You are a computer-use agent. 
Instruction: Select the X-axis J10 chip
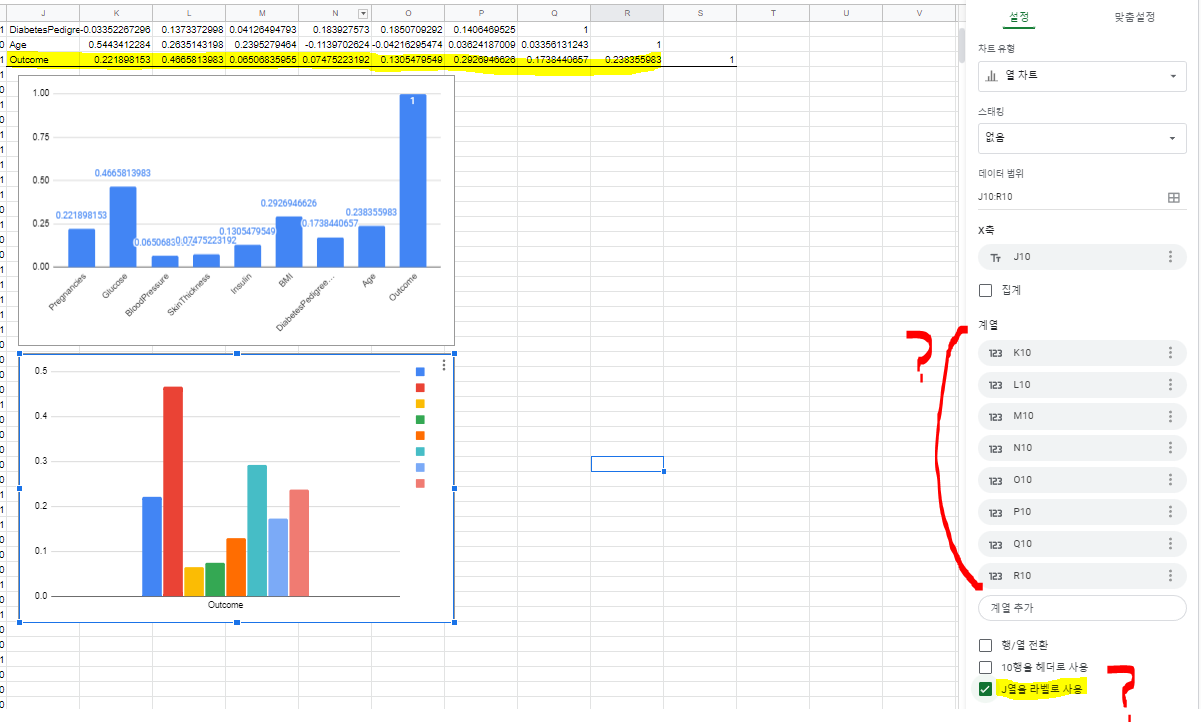pyautogui.click(x=1082, y=258)
